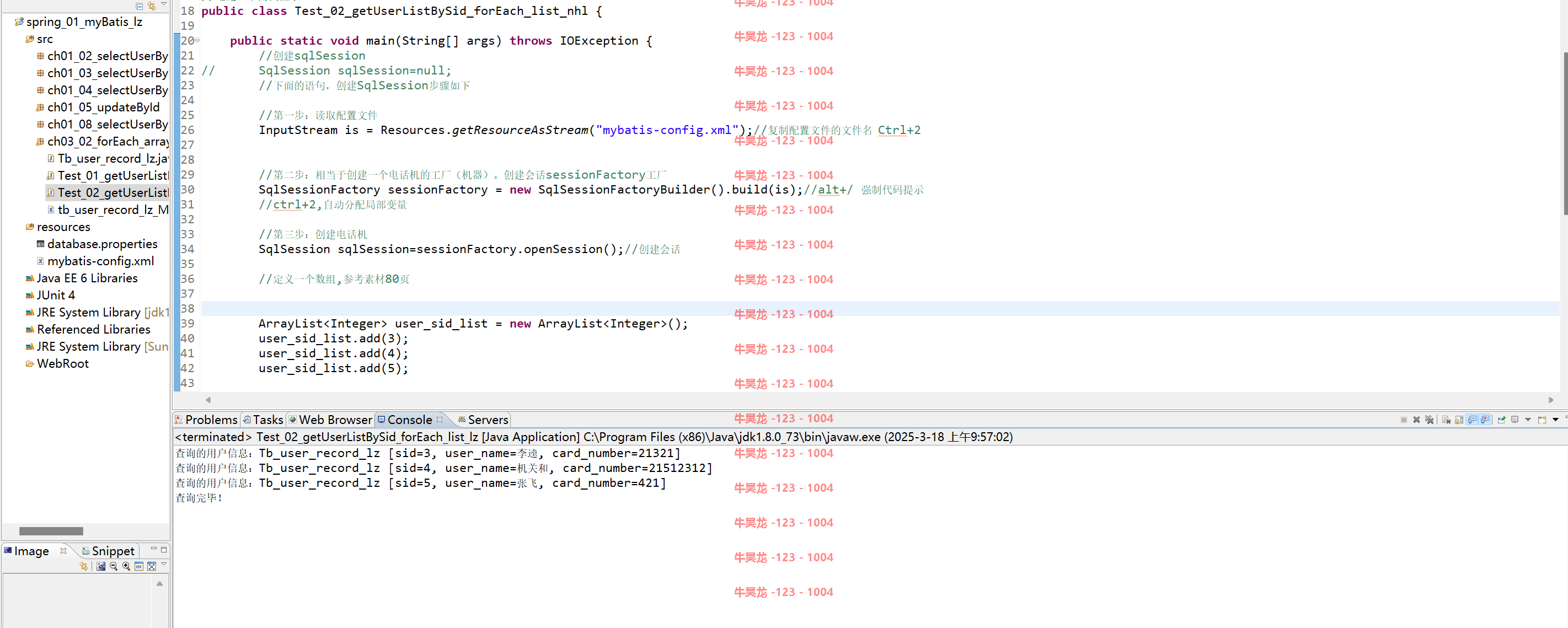Screen dimensions: 1568x628
Task: Click the greyed Terminate button in Console
Action: tap(1404, 419)
